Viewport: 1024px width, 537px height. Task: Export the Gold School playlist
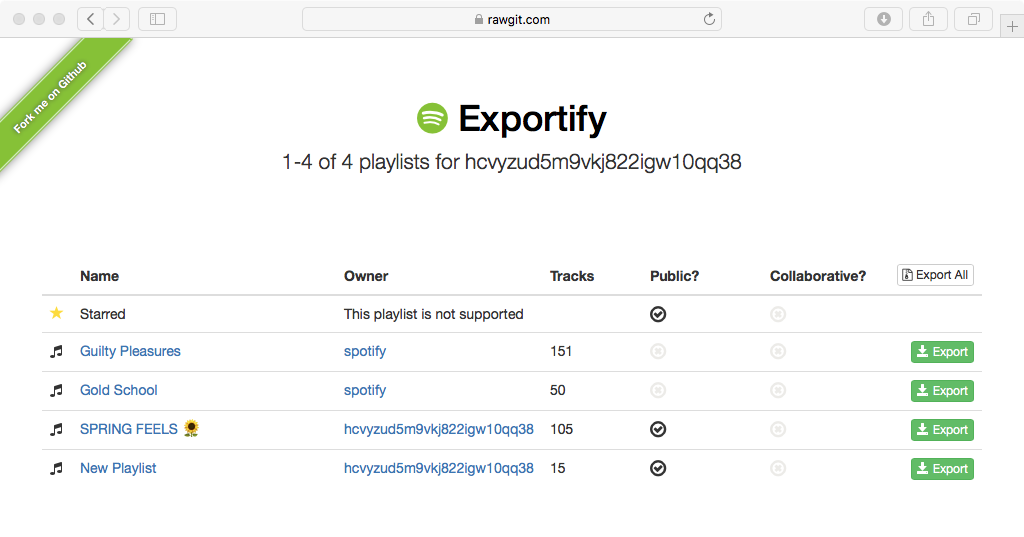[x=942, y=391]
